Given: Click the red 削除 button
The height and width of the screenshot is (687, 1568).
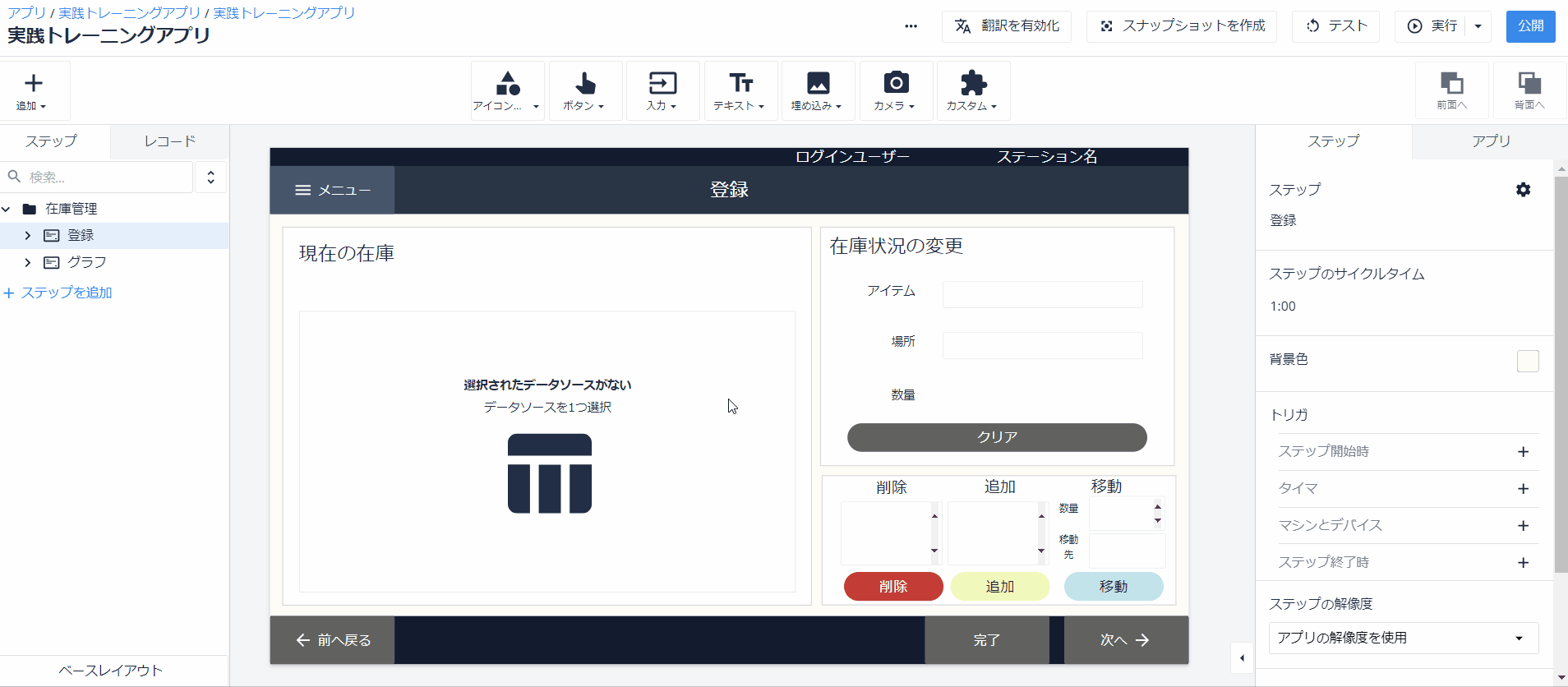Looking at the screenshot, I should tap(893, 587).
